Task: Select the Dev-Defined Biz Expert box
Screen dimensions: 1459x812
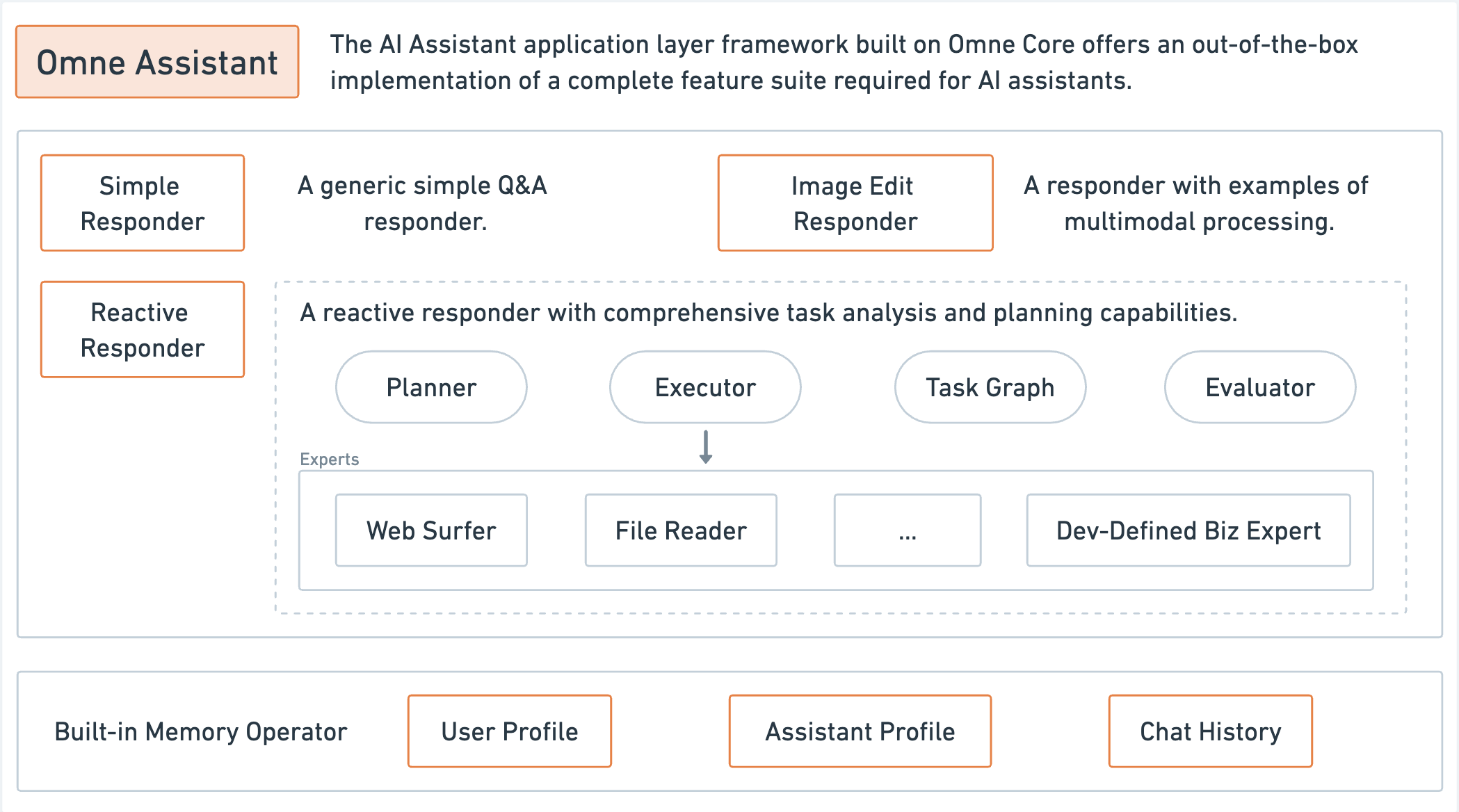Action: pos(1188,530)
